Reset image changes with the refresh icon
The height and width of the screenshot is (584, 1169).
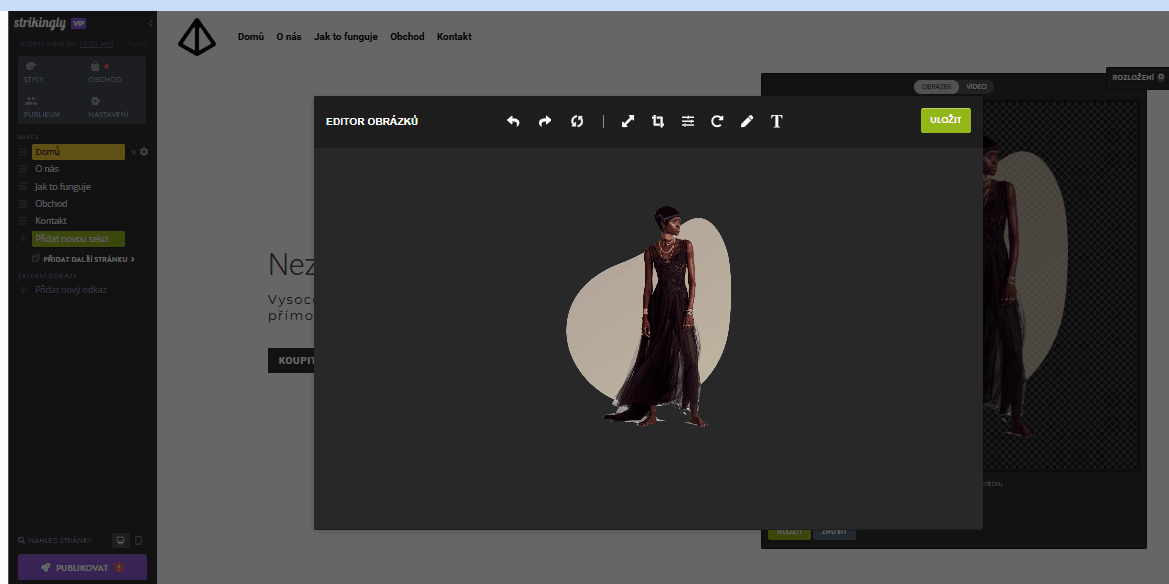[577, 121]
